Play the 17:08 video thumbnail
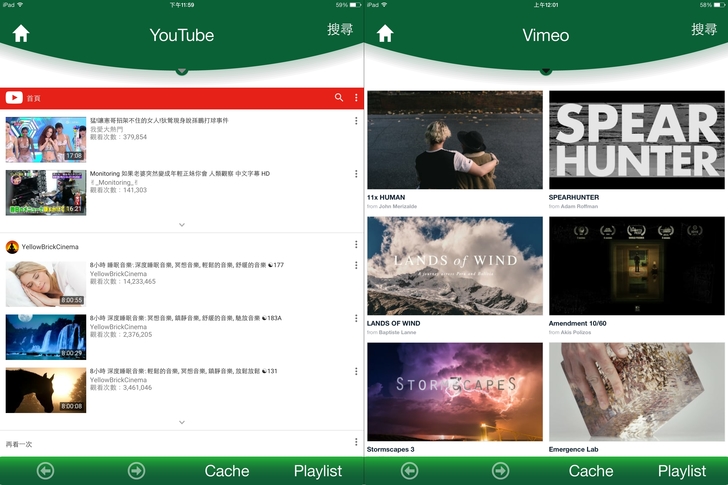The image size is (728, 485). click(46, 139)
